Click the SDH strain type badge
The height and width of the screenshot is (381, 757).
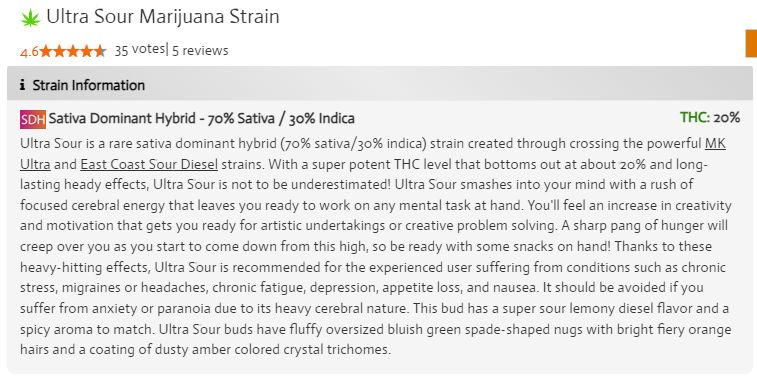33,119
